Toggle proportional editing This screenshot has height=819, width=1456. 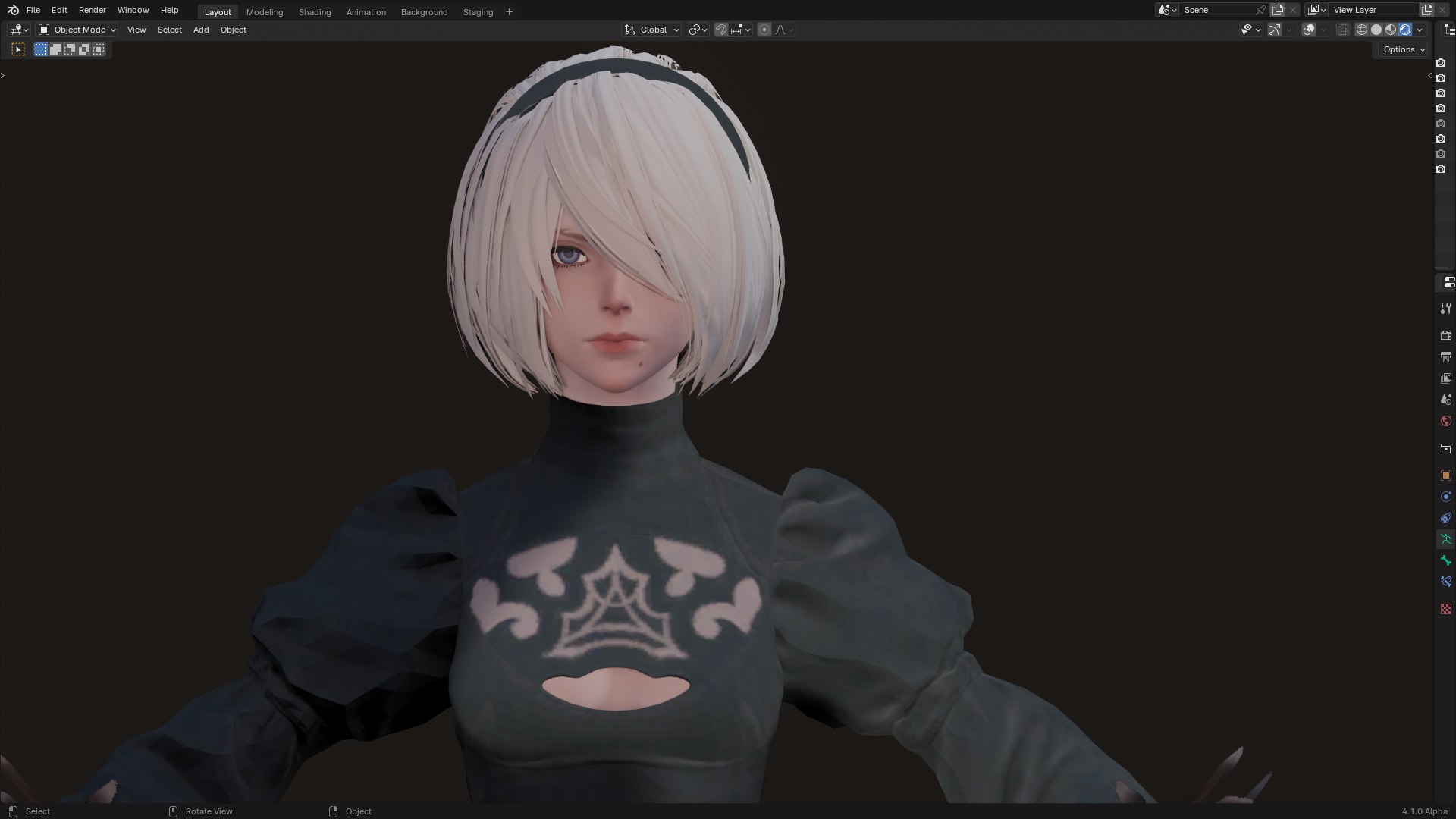click(x=764, y=30)
